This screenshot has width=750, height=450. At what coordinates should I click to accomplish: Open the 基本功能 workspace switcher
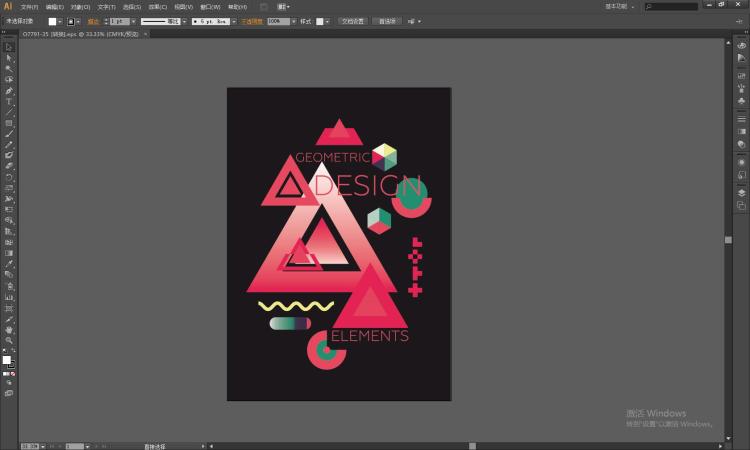click(619, 7)
